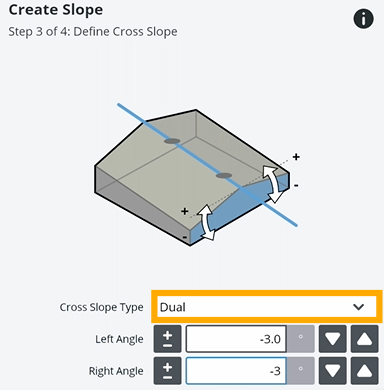The height and width of the screenshot is (390, 384).
Task: Open the info help icon
Action: click(x=363, y=19)
